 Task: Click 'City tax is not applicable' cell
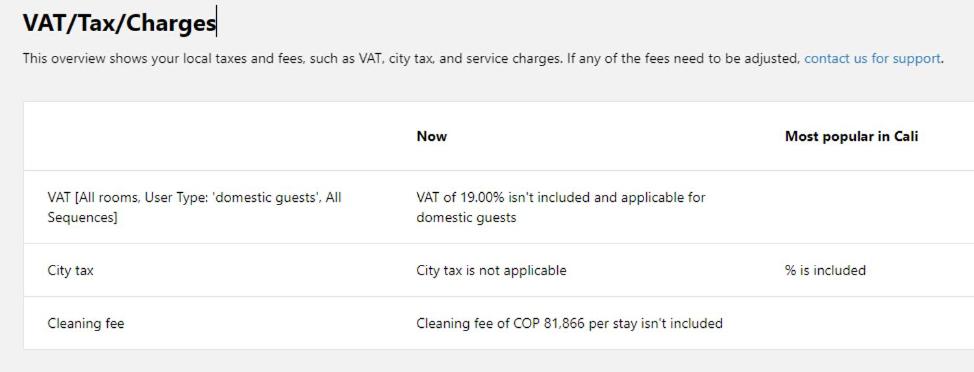(x=491, y=270)
